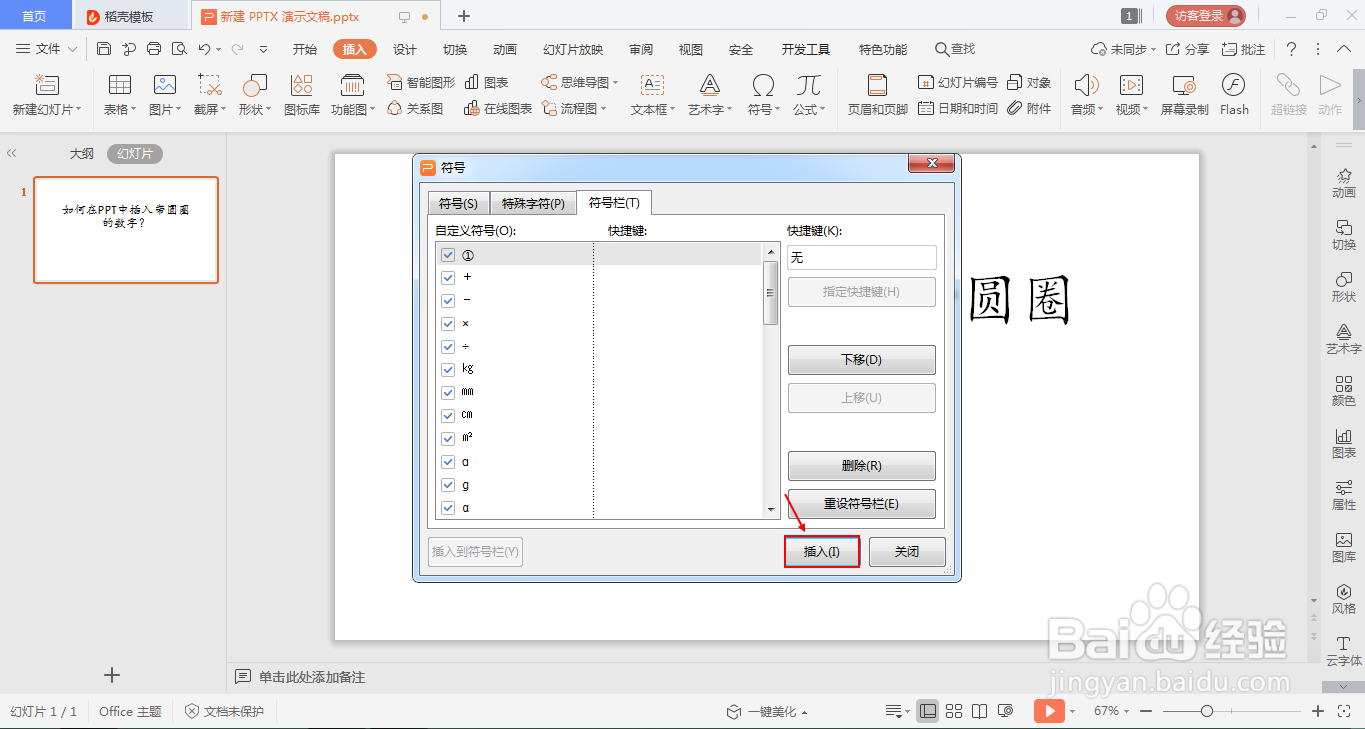Open the 符号 symbol dropdown arrow

(x=777, y=110)
